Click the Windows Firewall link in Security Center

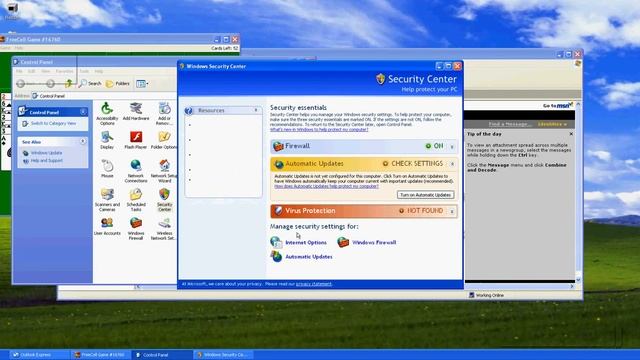tap(374, 242)
